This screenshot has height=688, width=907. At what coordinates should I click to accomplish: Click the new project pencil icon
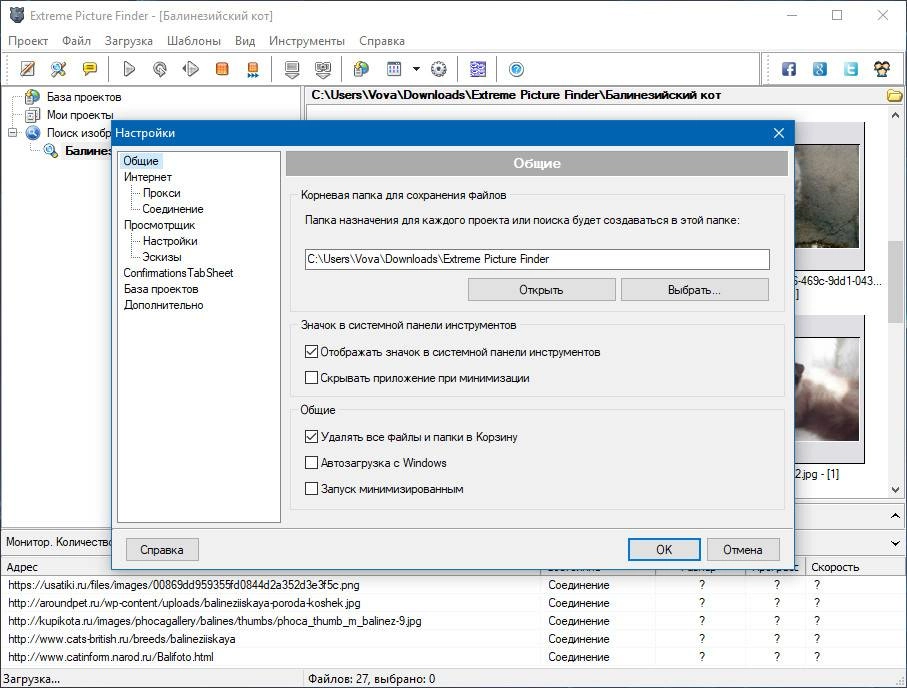pyautogui.click(x=27, y=69)
